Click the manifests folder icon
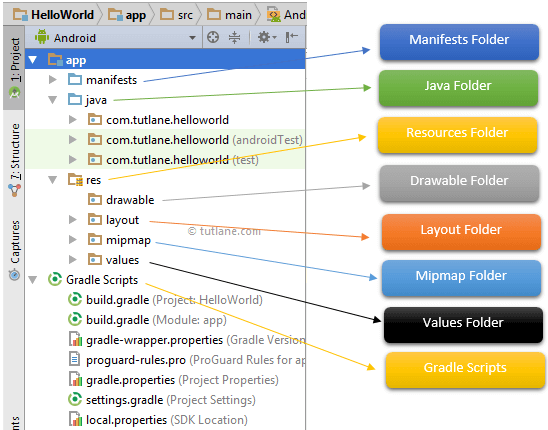The height and width of the screenshot is (430, 548). point(75,79)
